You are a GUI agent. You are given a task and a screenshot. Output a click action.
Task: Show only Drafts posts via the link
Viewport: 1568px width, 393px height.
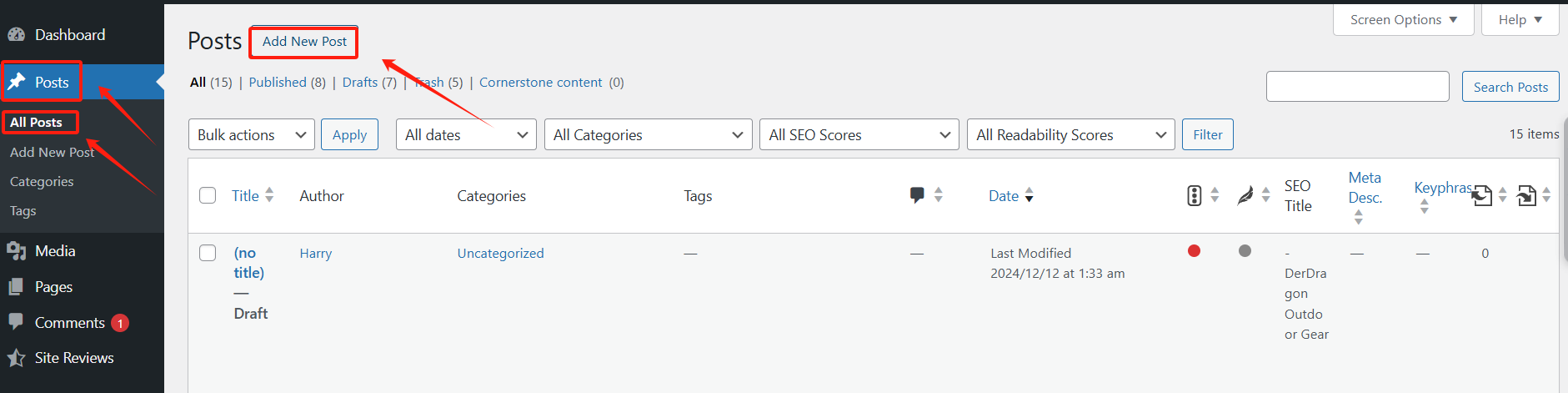click(360, 83)
